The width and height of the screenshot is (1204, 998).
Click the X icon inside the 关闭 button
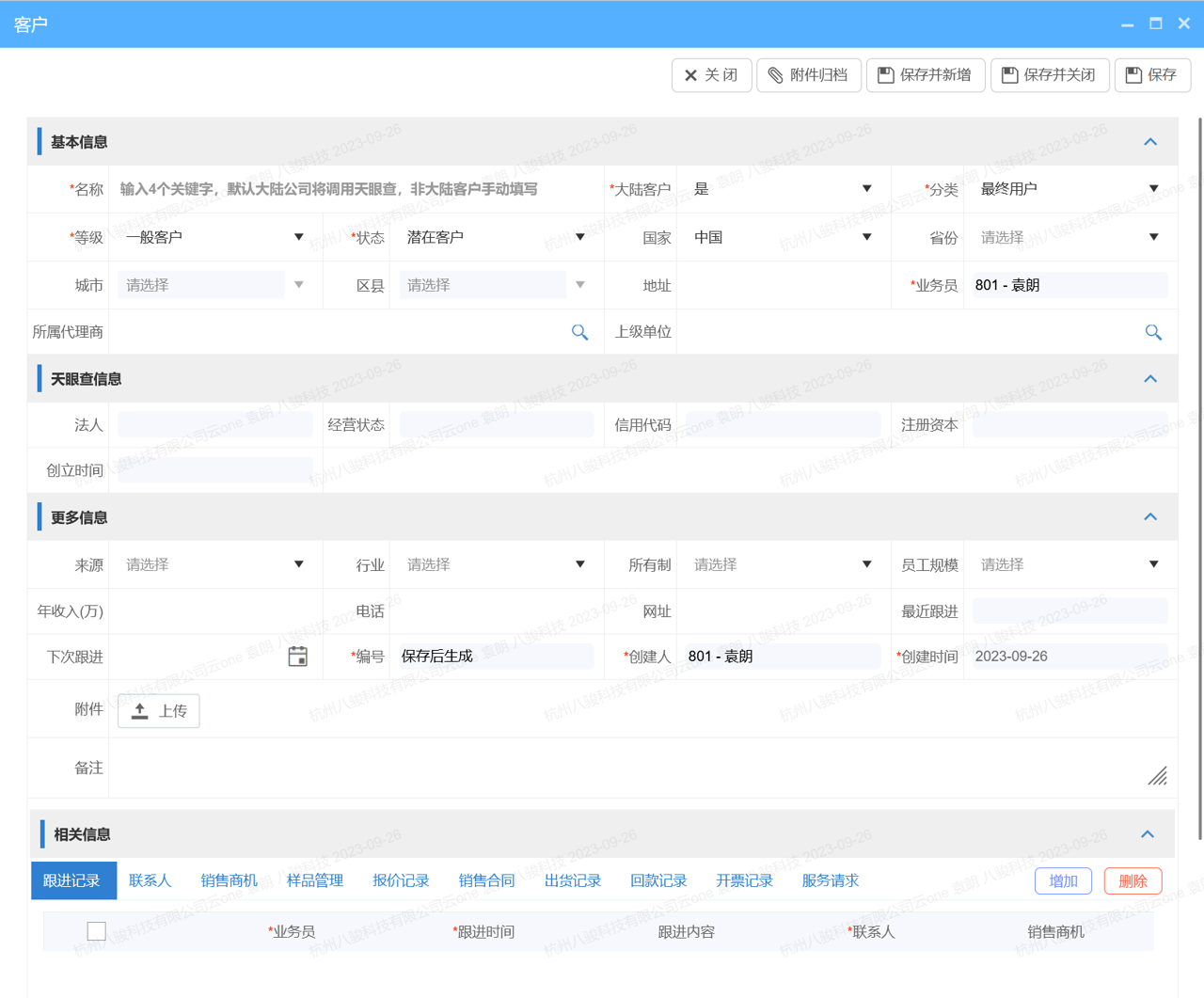click(692, 74)
